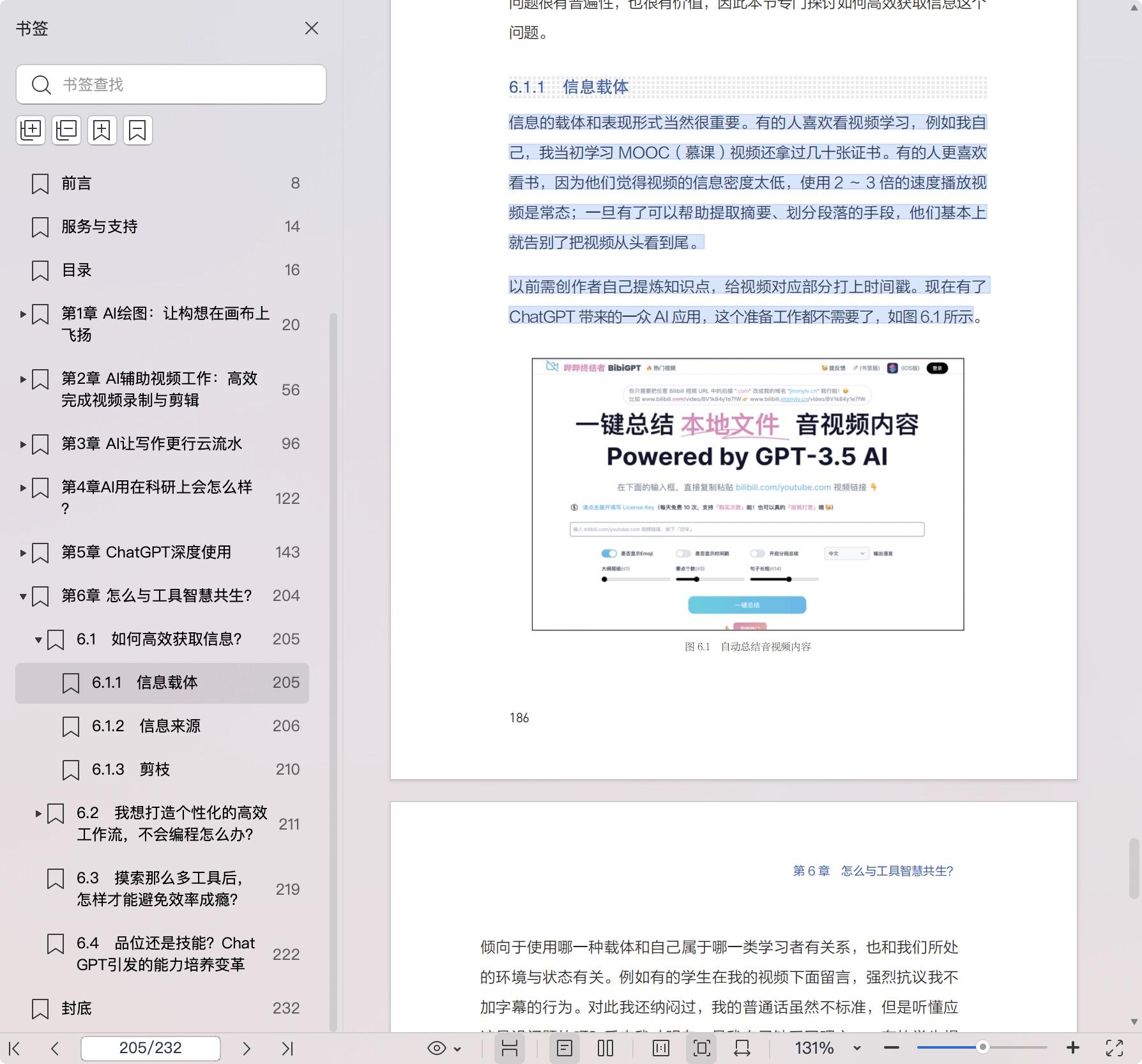Open the 131% zoom level dropdown
The height and width of the screenshot is (1064, 1142).
click(857, 1049)
